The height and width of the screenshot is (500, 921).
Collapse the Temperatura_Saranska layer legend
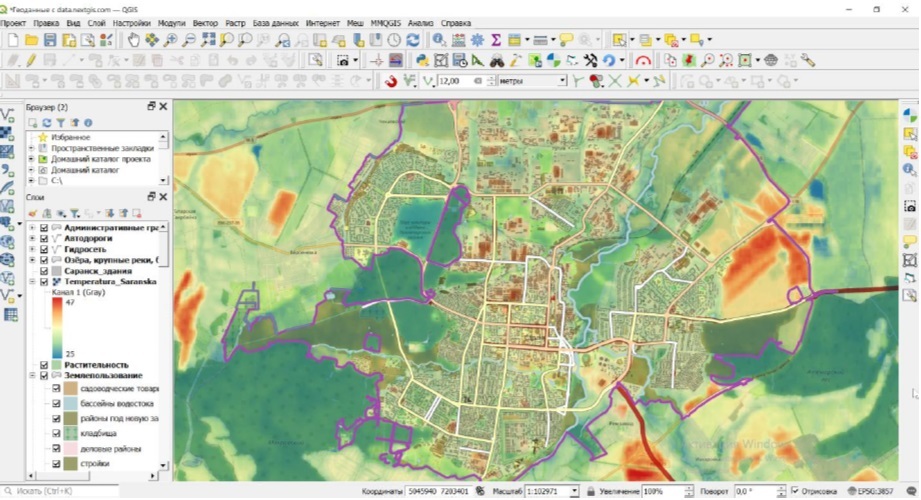pyautogui.click(x=32, y=282)
